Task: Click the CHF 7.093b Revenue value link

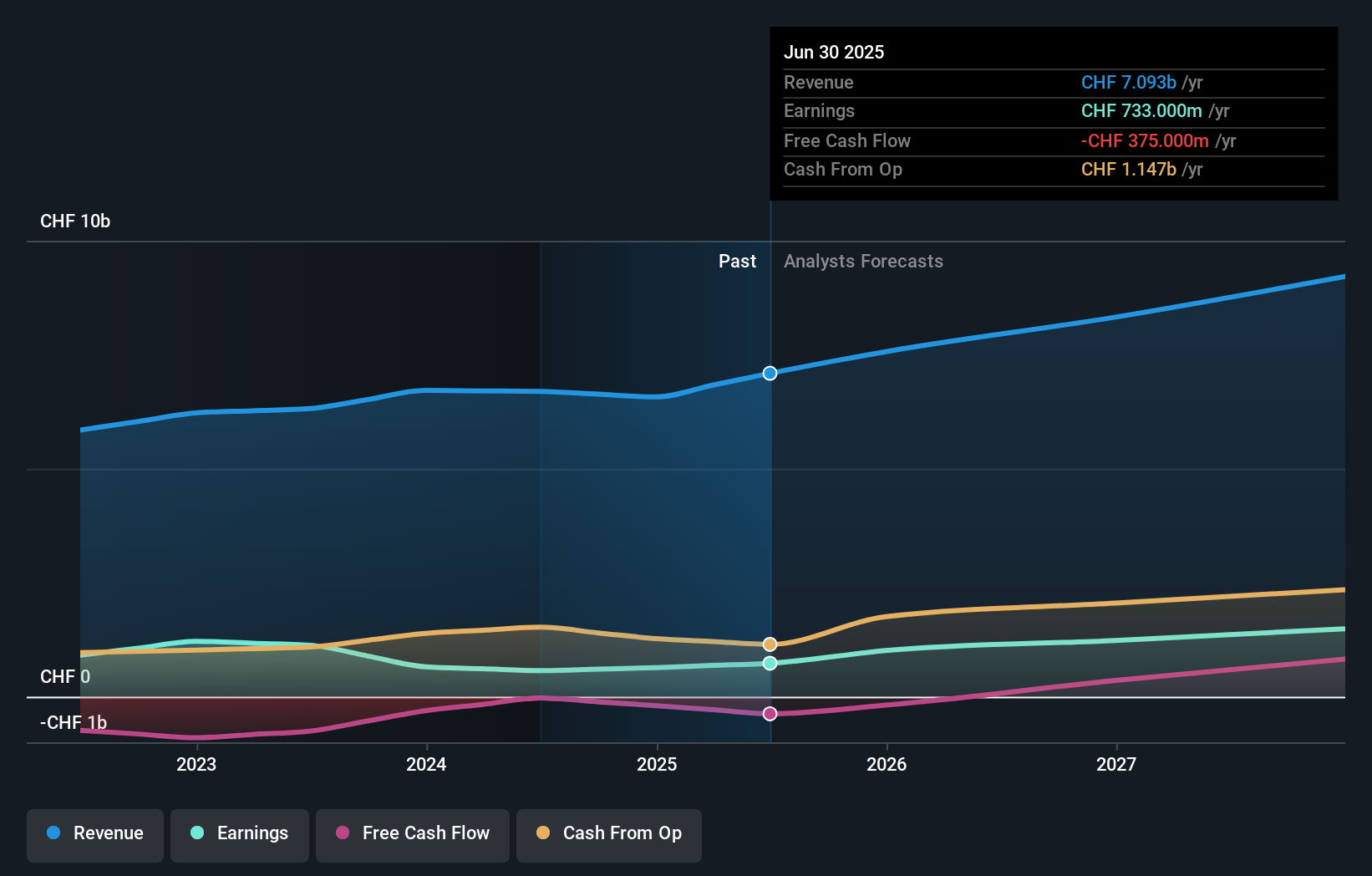Action: point(1130,82)
